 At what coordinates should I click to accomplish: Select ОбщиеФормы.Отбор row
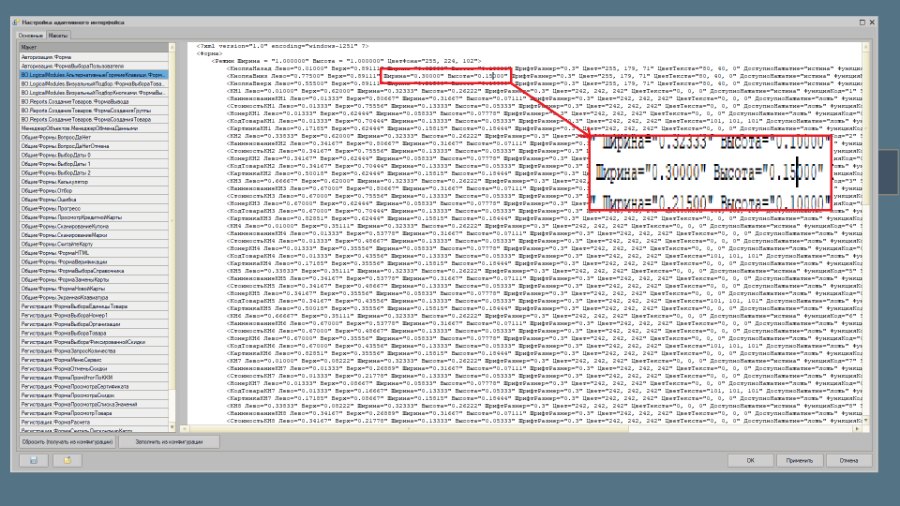click(93, 190)
